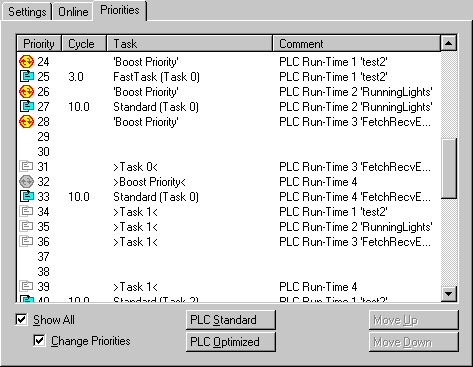Select the empty priority 29 row number
Screen dimensions: 473x367
pos(43,137)
